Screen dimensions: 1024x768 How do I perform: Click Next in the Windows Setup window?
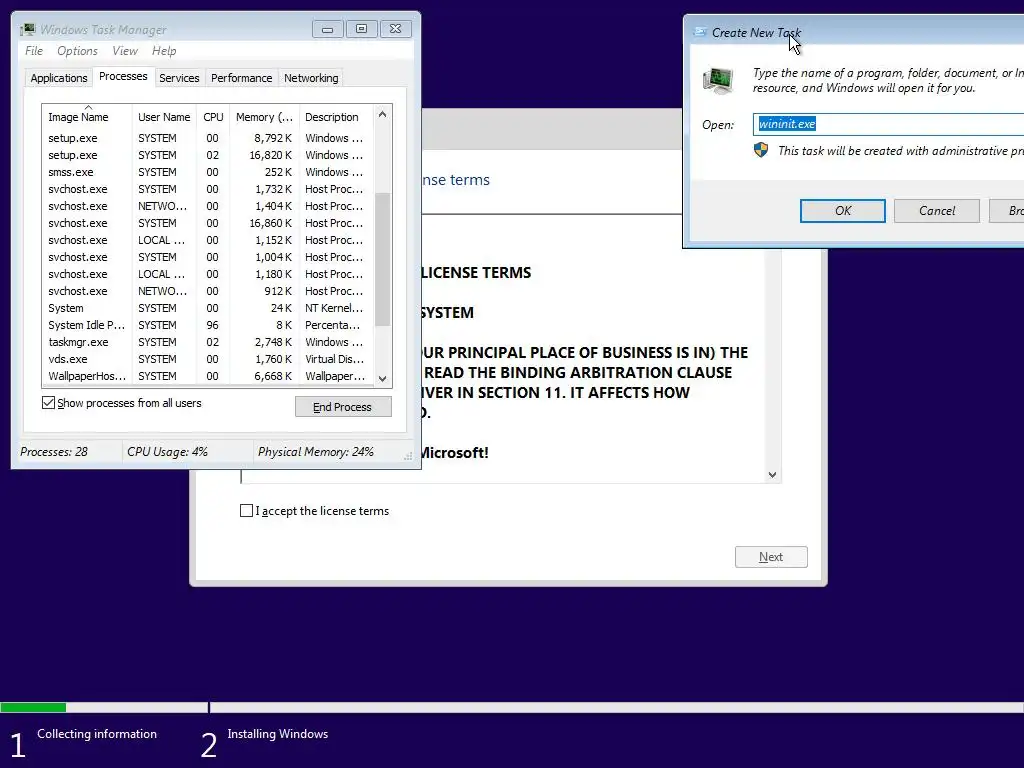pyautogui.click(x=771, y=556)
